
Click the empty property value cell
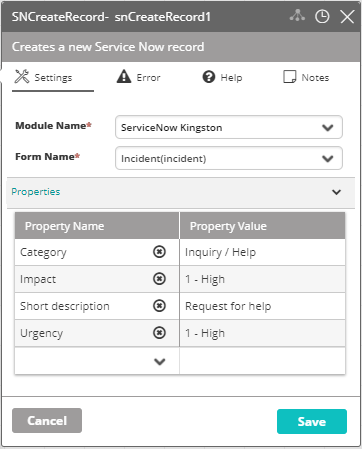point(262,361)
